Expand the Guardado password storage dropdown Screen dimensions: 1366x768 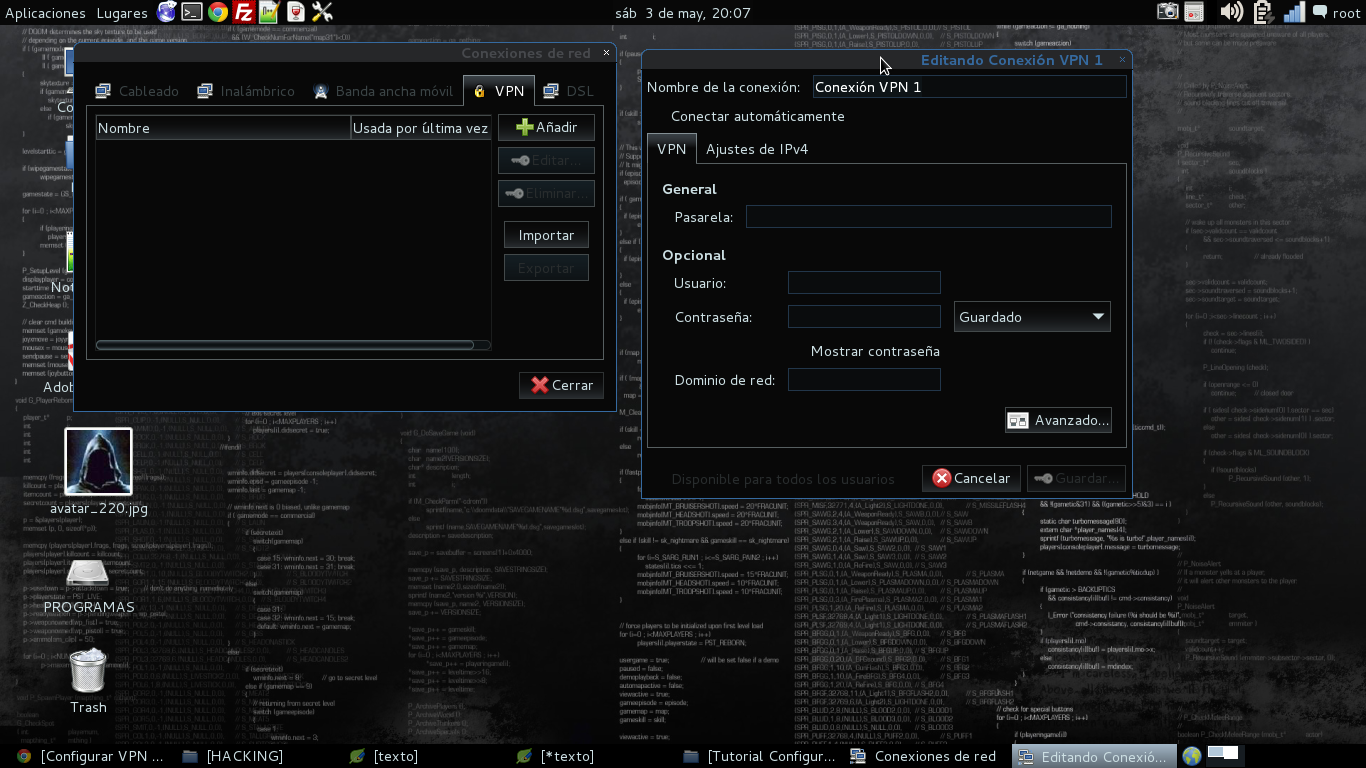[x=1032, y=317]
